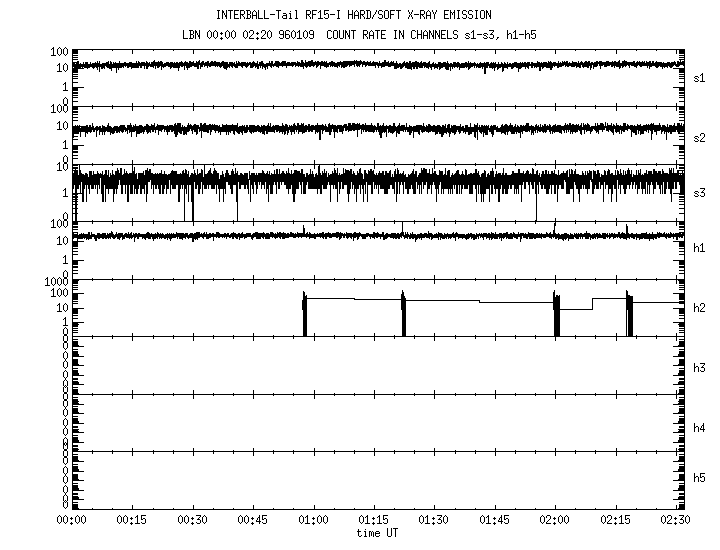Click the s2 channel label
The width and height of the screenshot is (720, 550).
(x=700, y=137)
